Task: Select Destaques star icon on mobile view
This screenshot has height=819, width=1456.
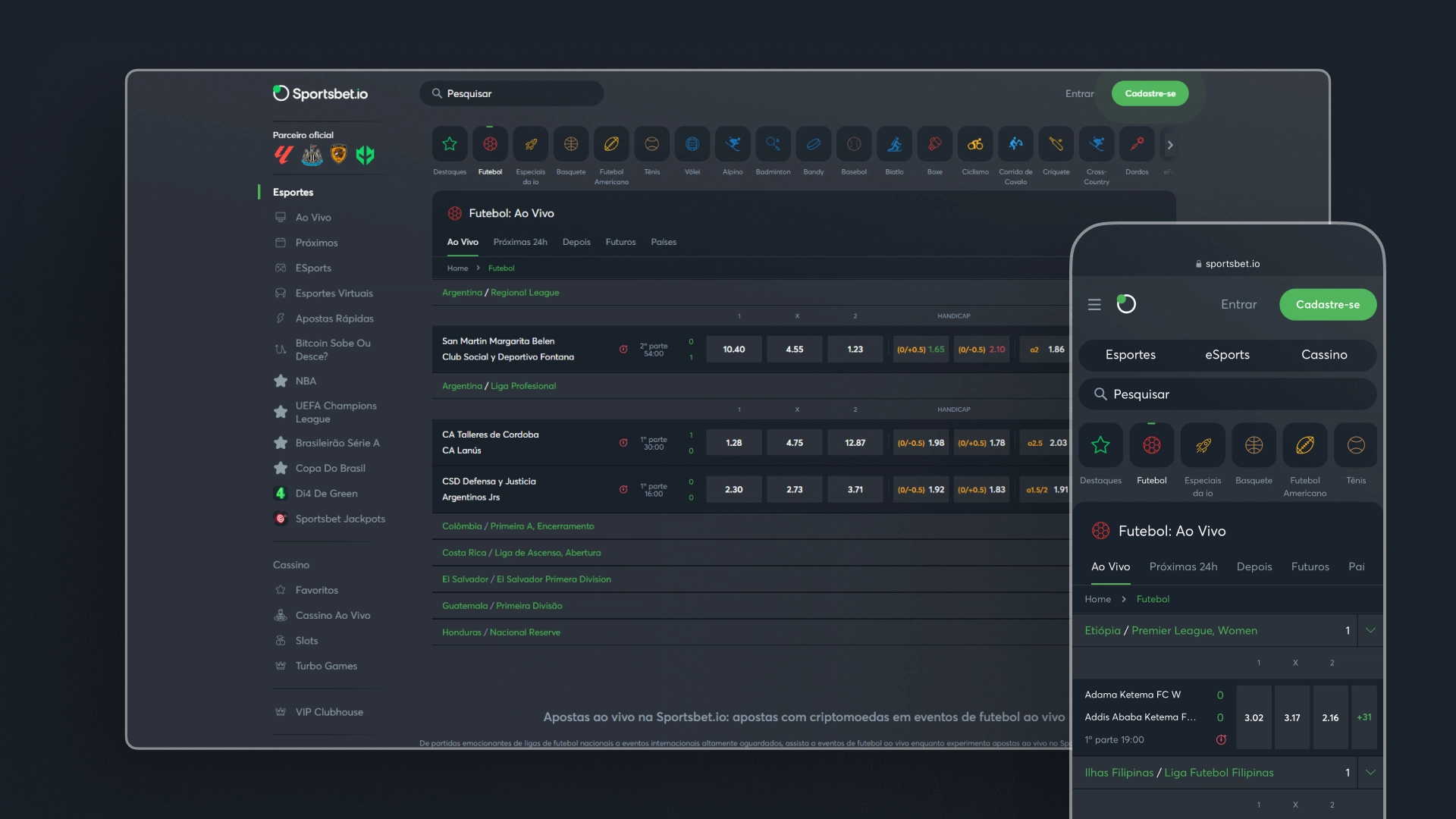Action: 1100,445
